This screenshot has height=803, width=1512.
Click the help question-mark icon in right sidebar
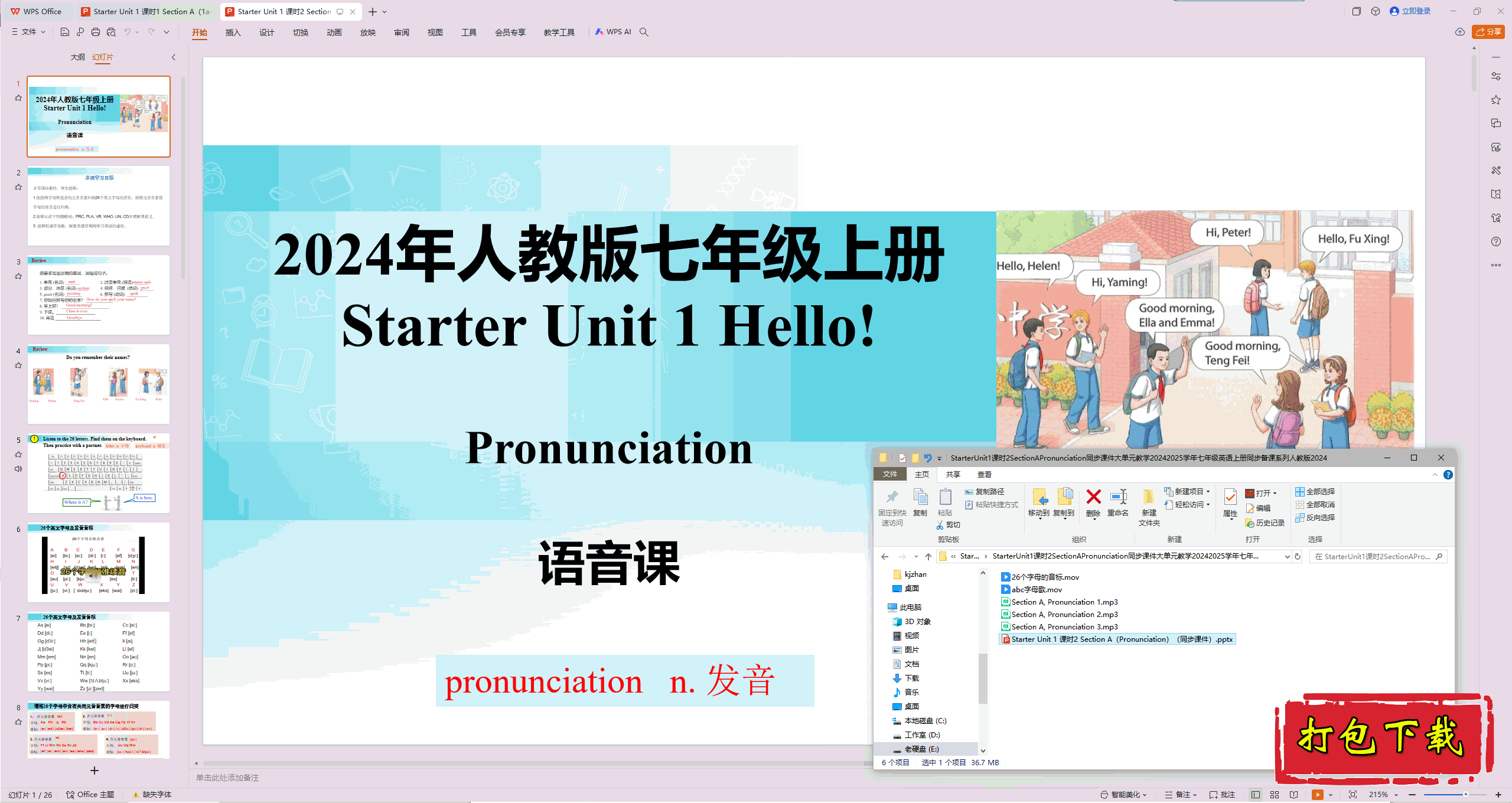[1496, 241]
